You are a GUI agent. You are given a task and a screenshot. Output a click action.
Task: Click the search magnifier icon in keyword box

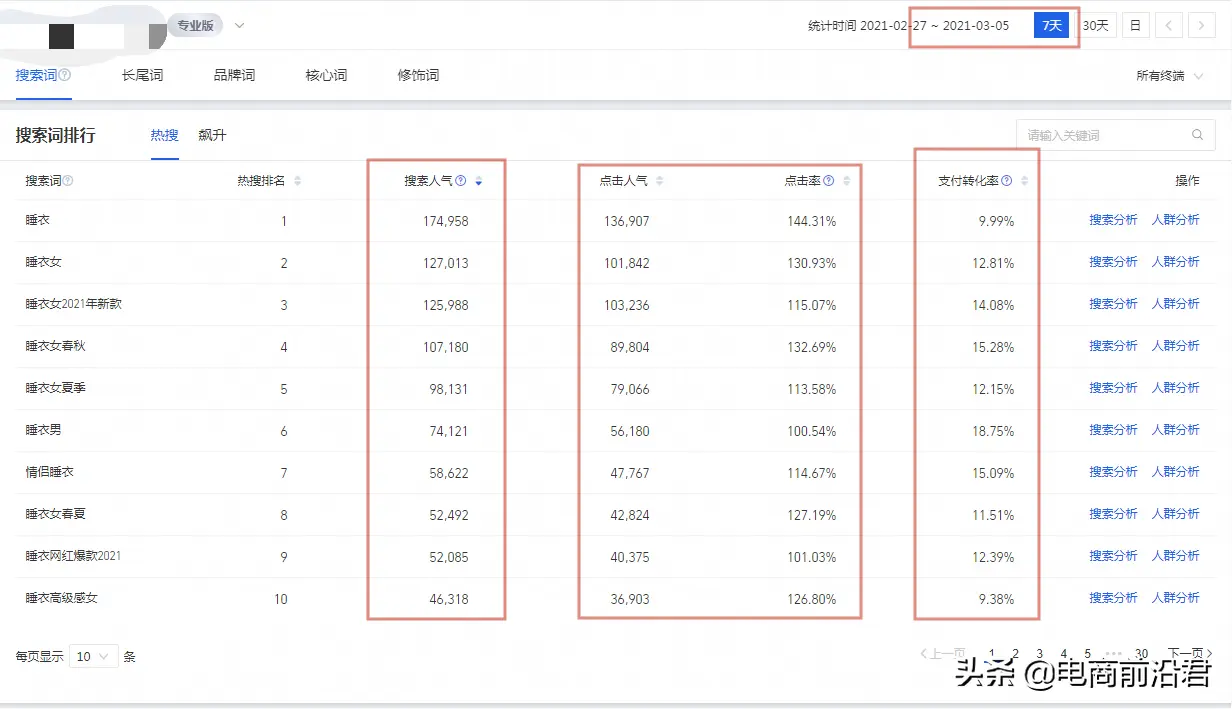(1197, 135)
